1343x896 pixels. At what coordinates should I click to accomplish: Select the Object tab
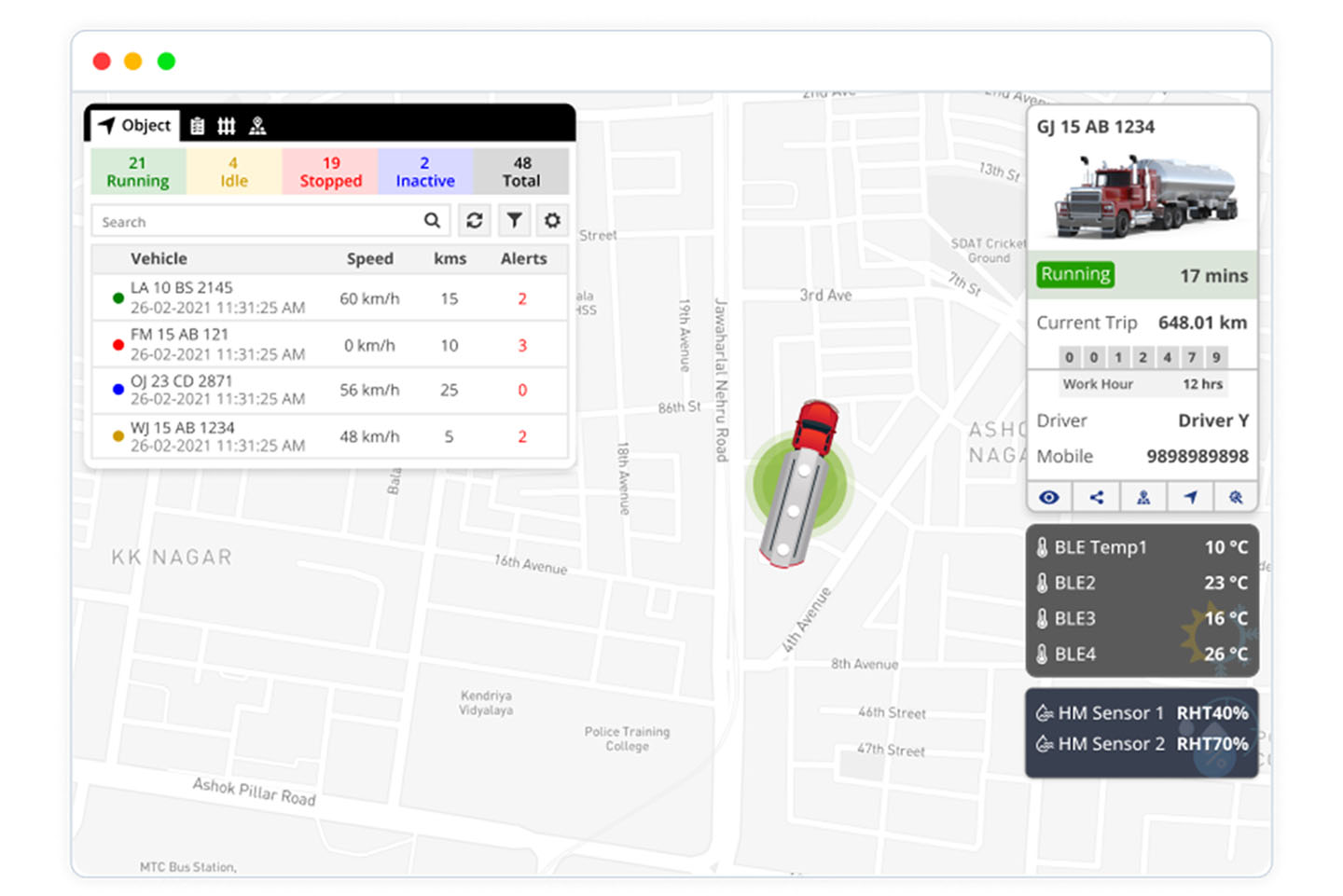click(x=135, y=125)
